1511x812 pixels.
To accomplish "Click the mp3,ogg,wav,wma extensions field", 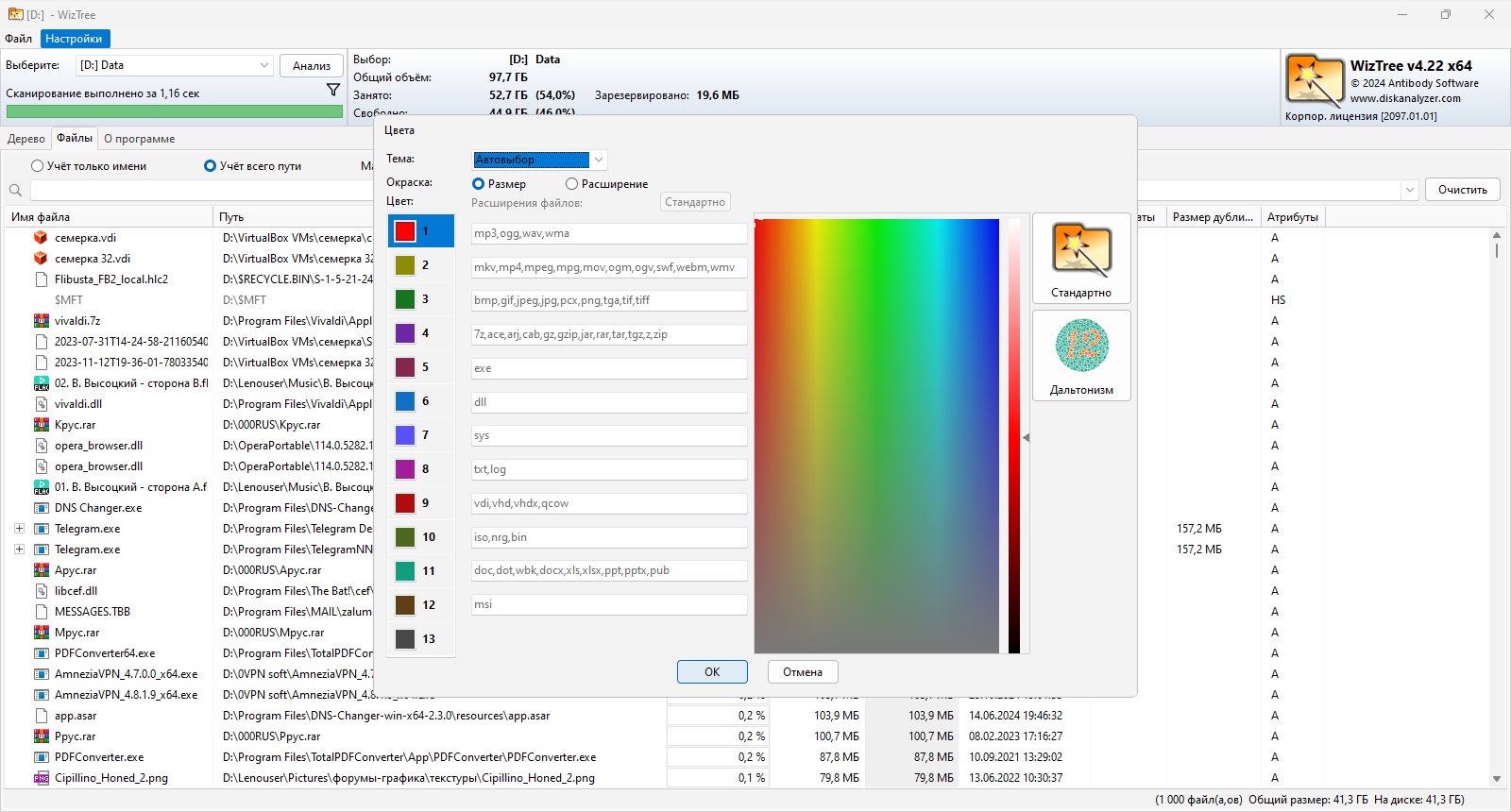I will 609,233.
